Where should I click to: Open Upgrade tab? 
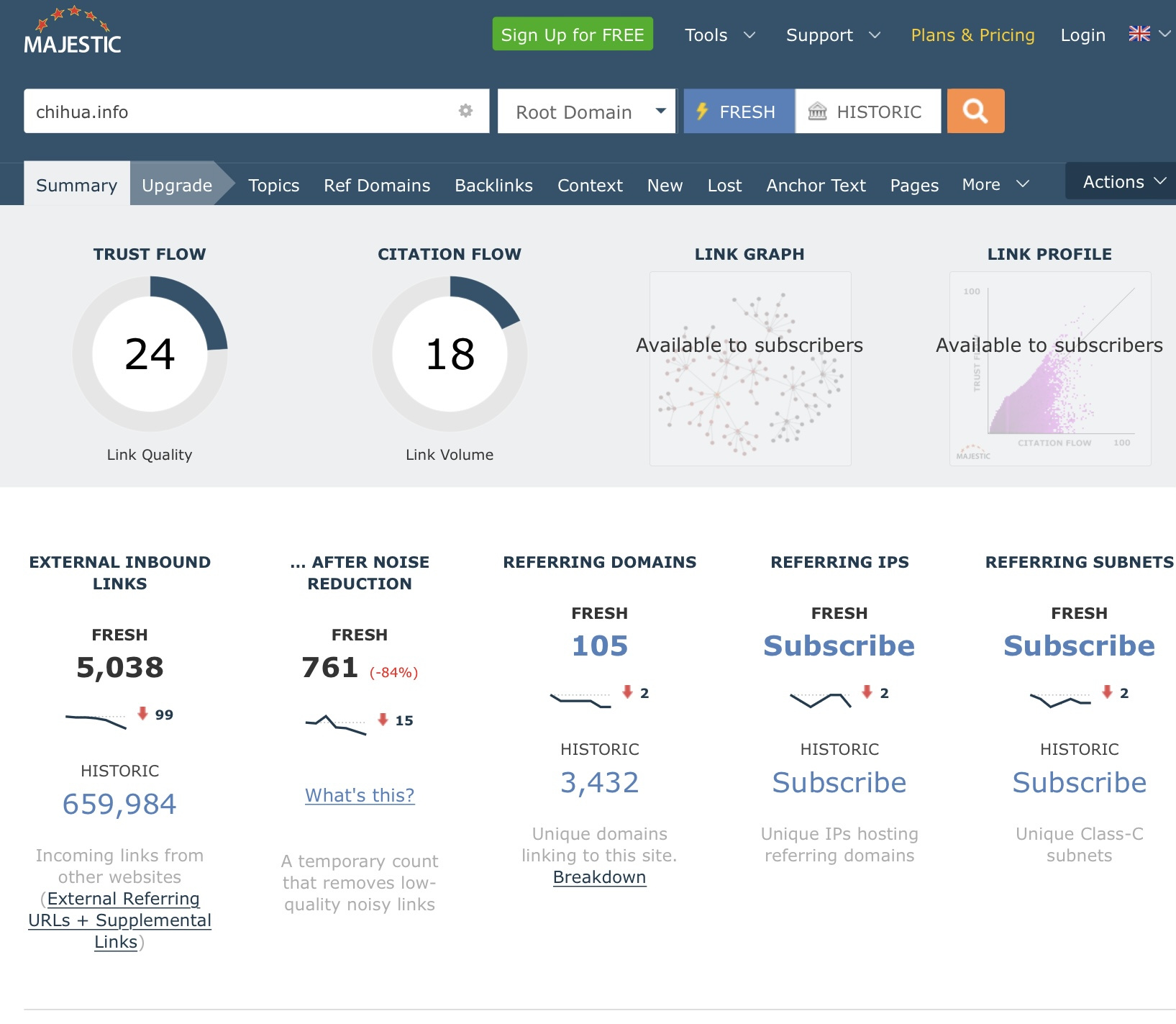click(177, 185)
